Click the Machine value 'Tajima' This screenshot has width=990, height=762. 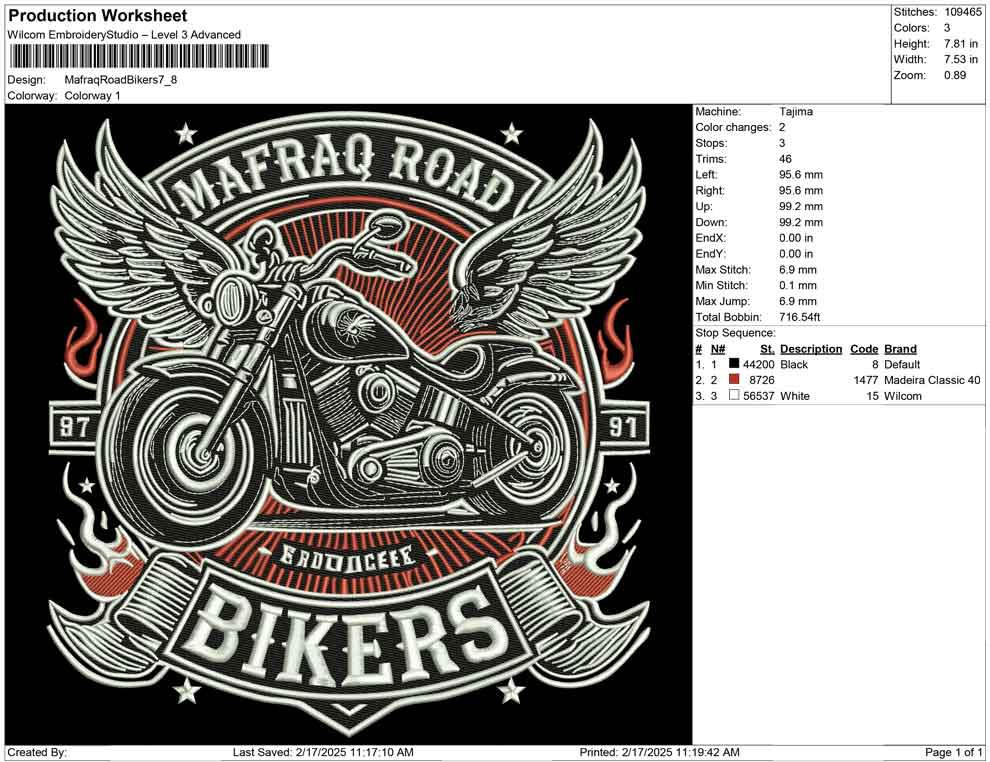pyautogui.click(x=796, y=112)
